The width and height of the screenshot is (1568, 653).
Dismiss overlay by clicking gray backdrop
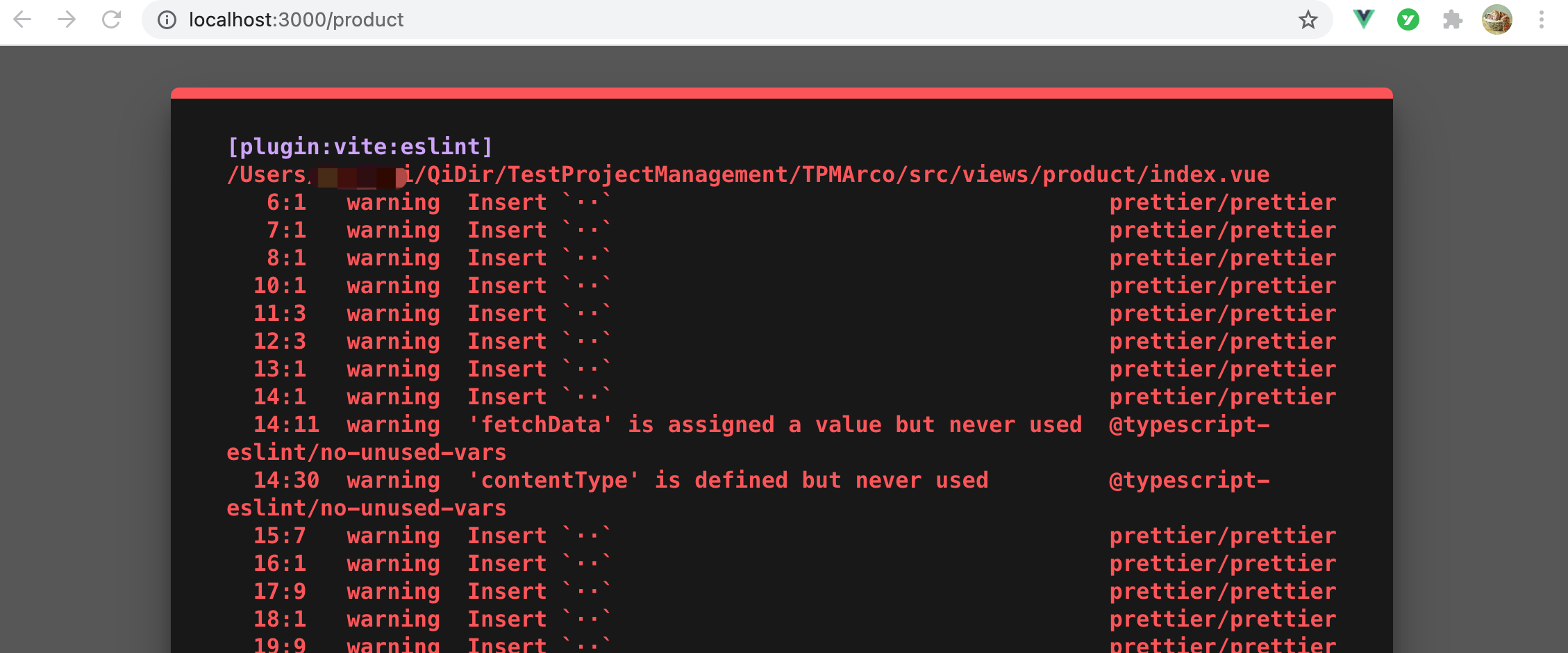coord(85,347)
